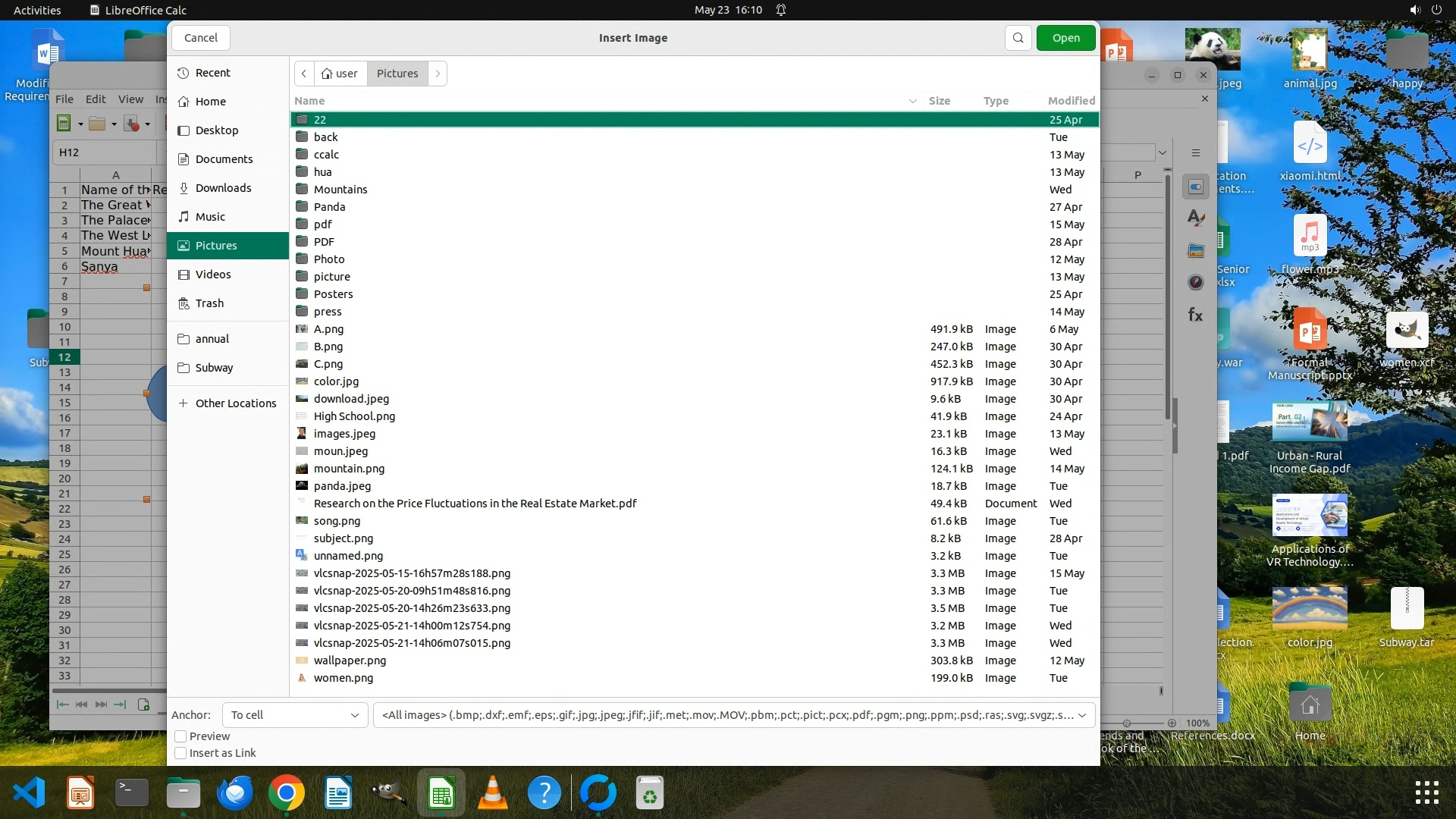Enable the Preview checkbox
The image size is (1456, 819).
180,736
